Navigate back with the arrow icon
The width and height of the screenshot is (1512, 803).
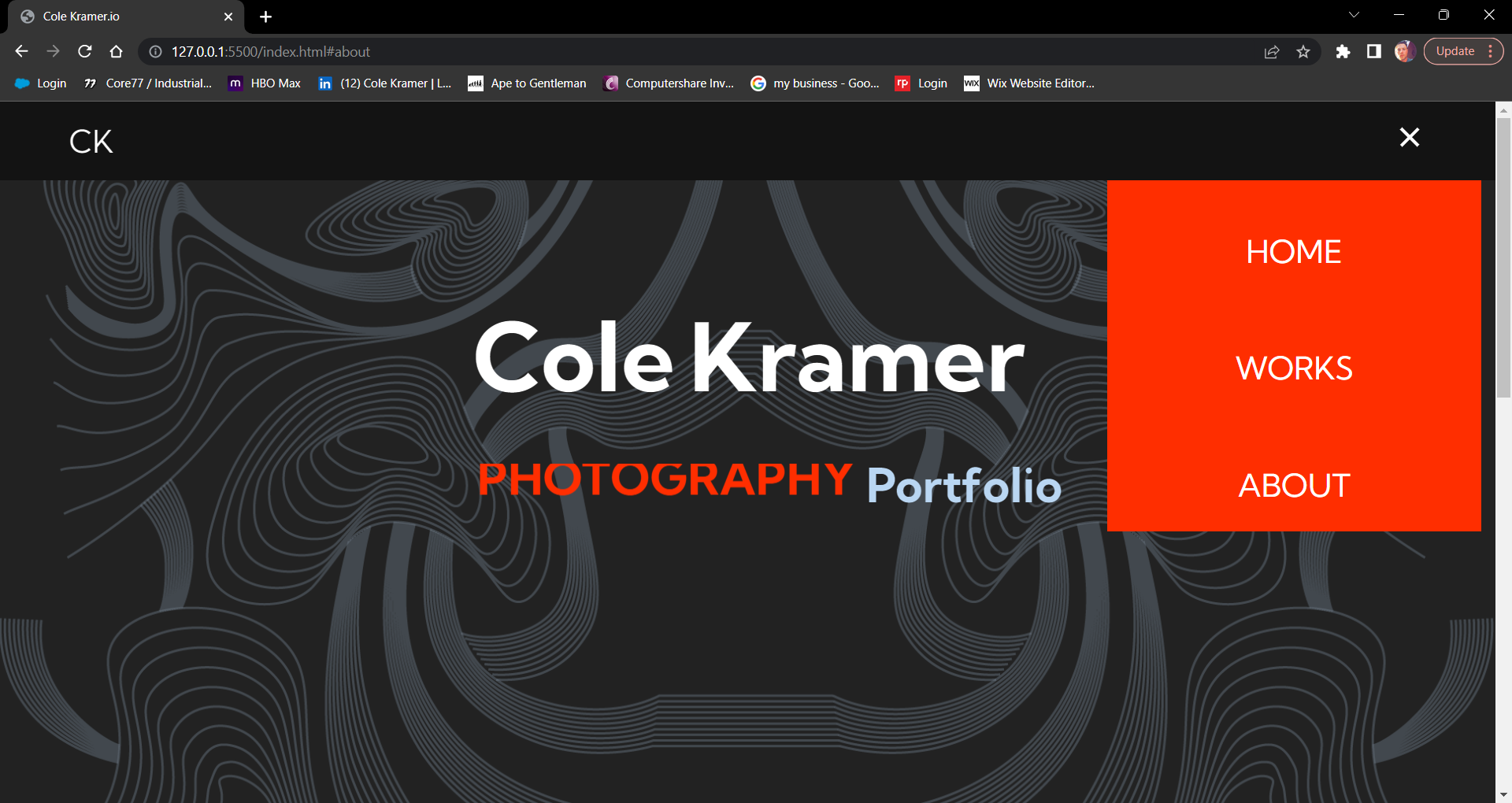pos(21,51)
